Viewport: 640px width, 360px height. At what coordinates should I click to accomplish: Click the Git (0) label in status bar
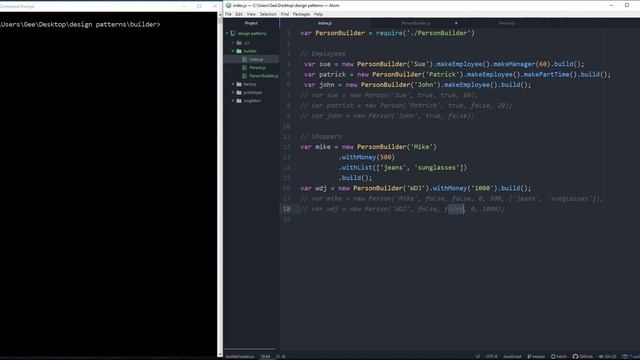click(x=610, y=356)
